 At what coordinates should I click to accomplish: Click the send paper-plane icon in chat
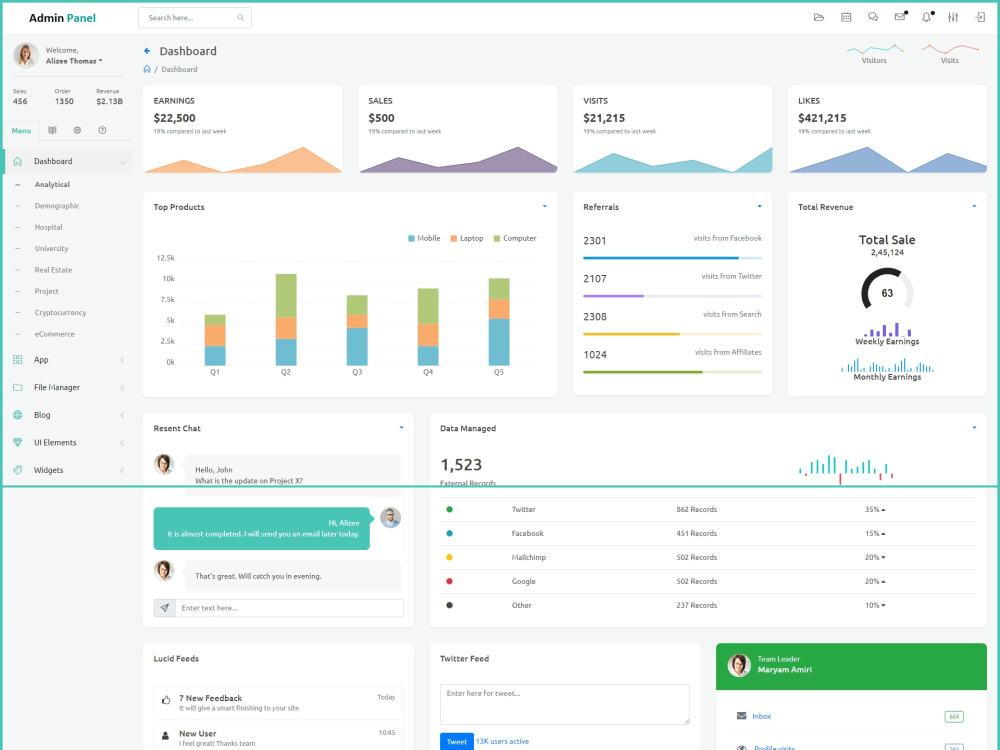[x=165, y=608]
